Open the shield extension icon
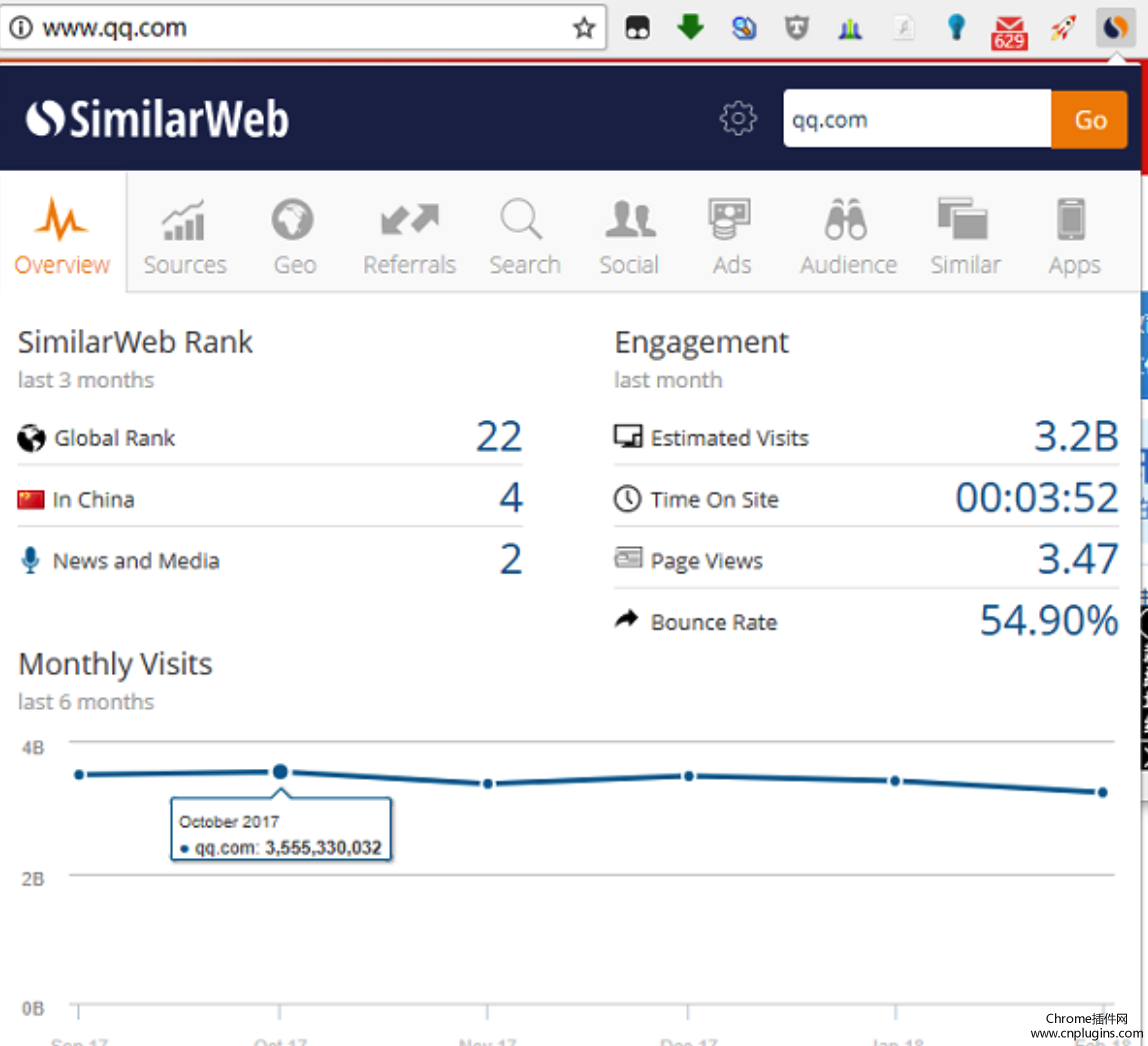 point(797,29)
